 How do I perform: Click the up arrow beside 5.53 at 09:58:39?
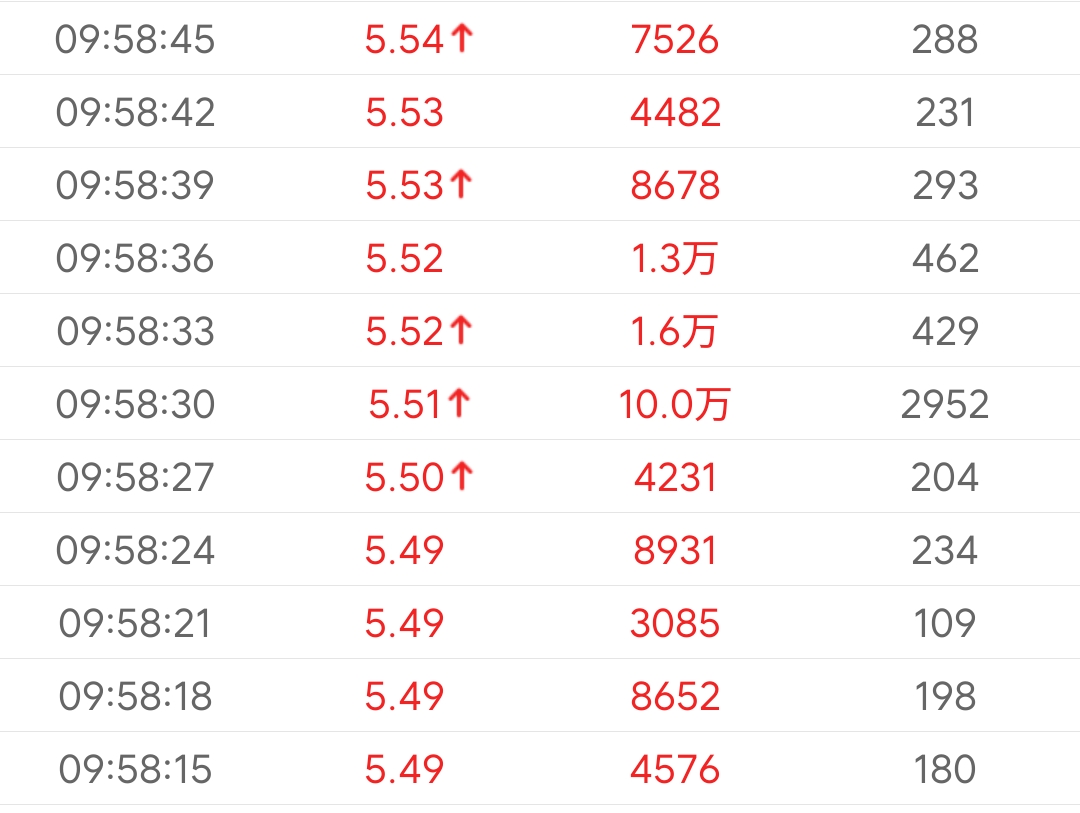click(460, 185)
